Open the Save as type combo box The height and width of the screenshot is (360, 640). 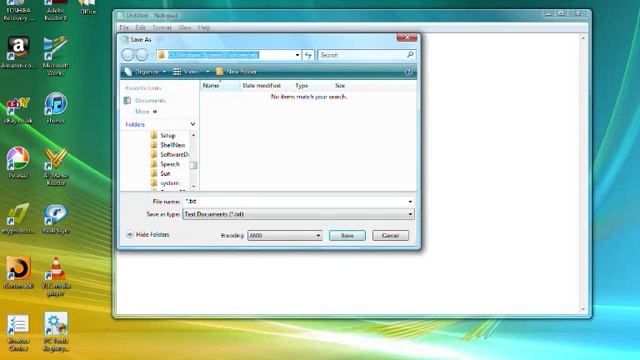pyautogui.click(x=298, y=214)
